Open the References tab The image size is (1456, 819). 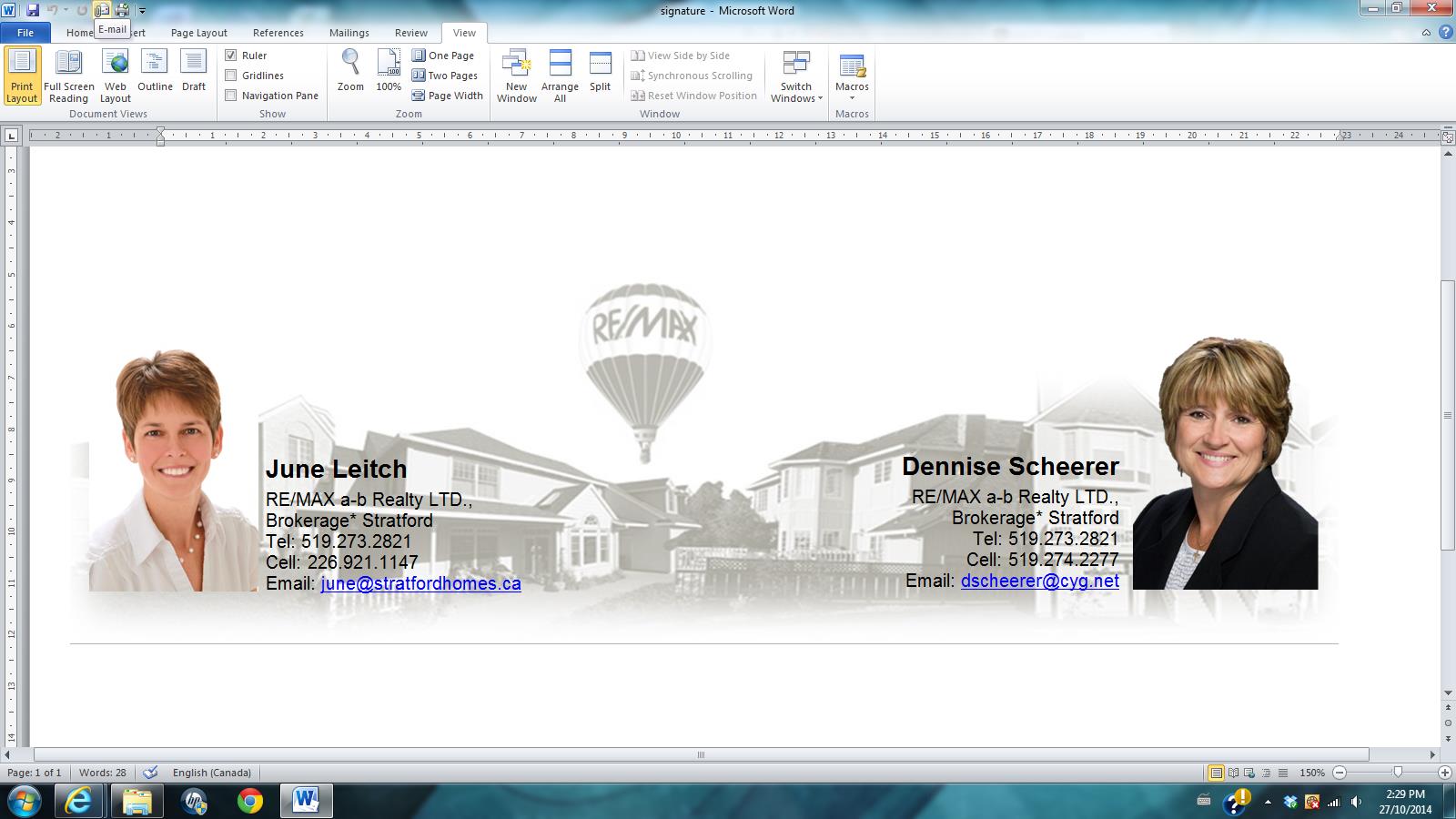pos(278,33)
